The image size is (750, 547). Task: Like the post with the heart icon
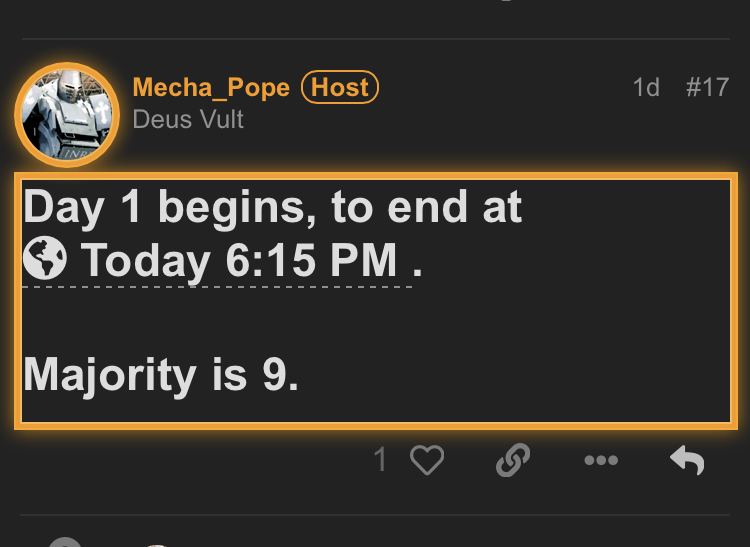427,460
